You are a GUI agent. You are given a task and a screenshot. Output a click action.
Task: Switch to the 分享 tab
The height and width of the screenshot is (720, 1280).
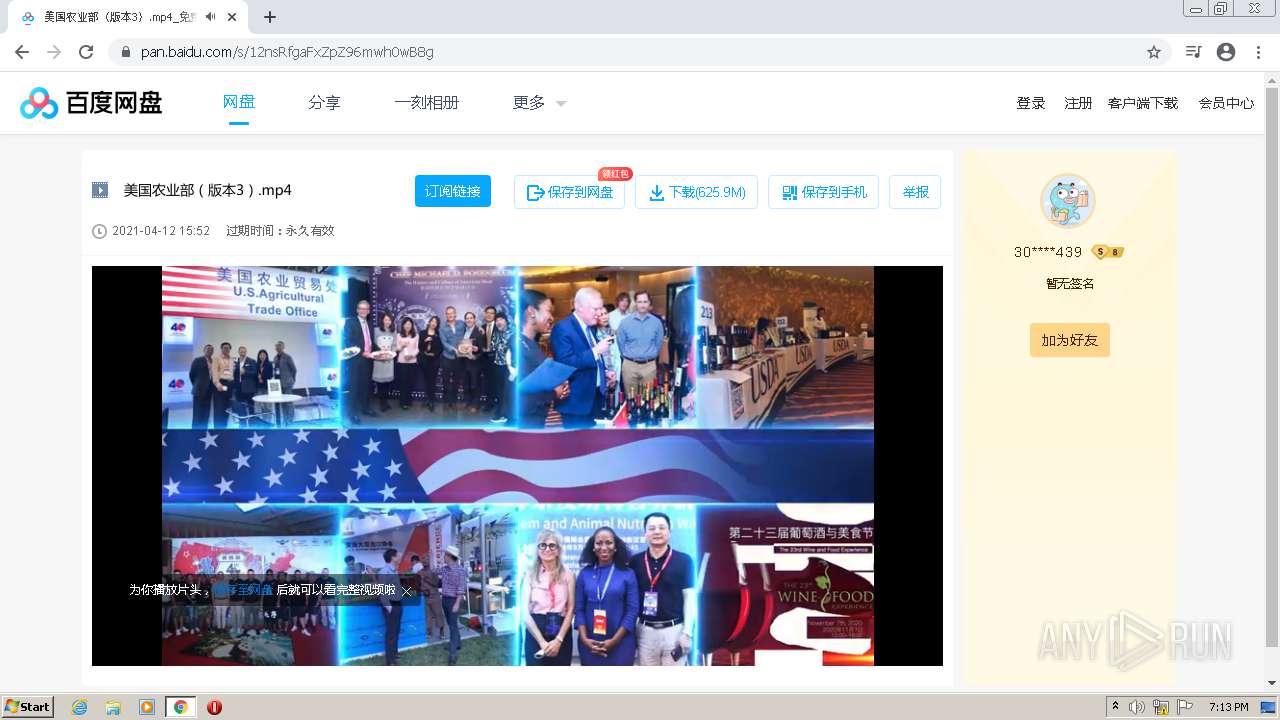[x=324, y=103]
